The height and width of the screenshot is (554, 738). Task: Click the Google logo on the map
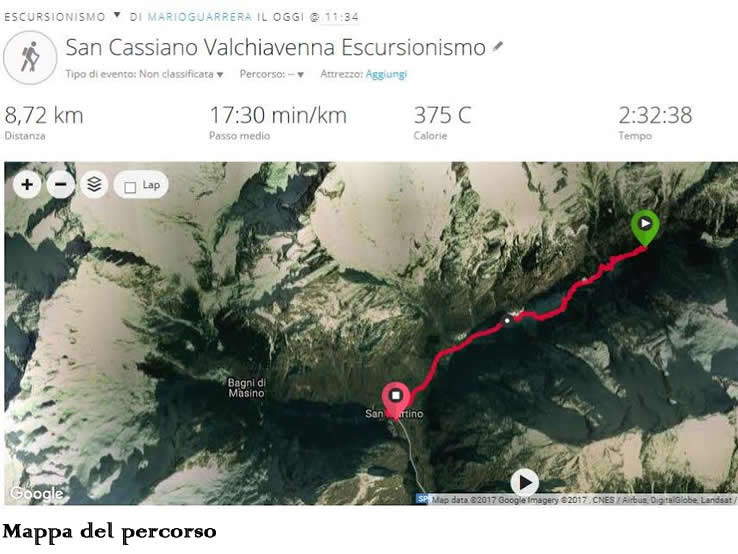[37, 493]
